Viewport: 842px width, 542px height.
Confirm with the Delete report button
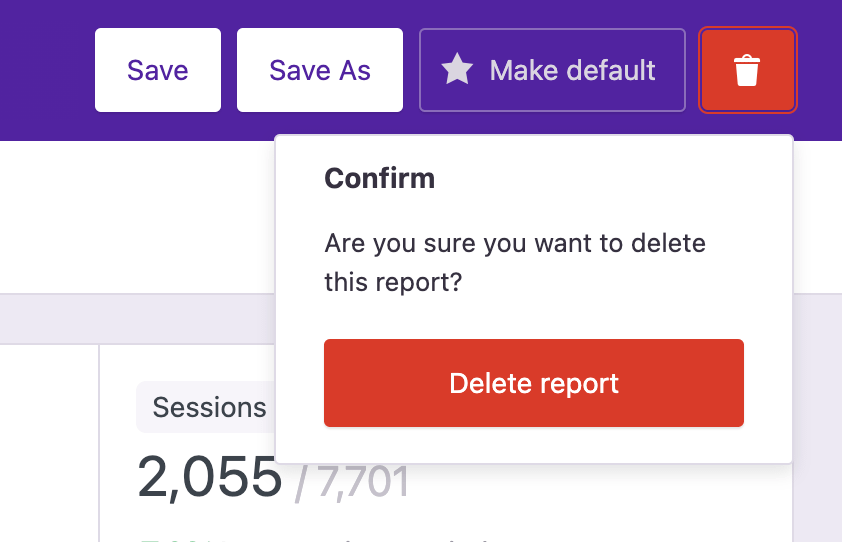click(533, 383)
